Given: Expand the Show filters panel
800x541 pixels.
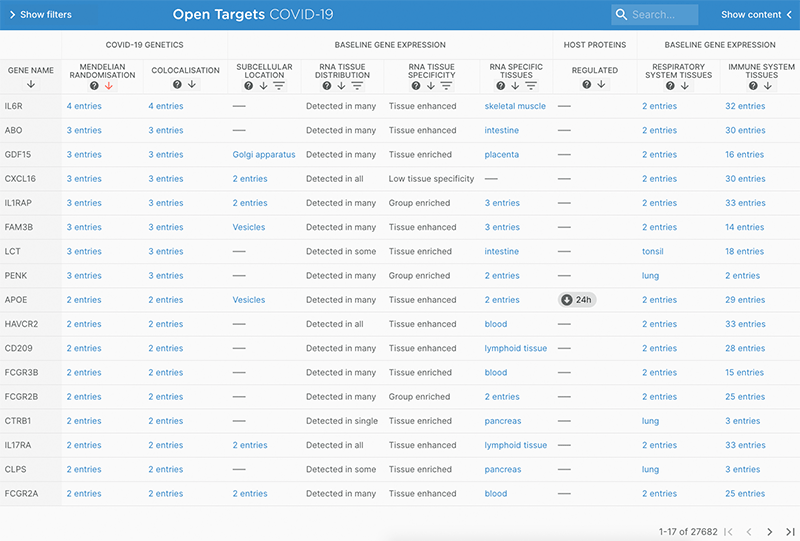Looking at the screenshot, I should click(41, 14).
